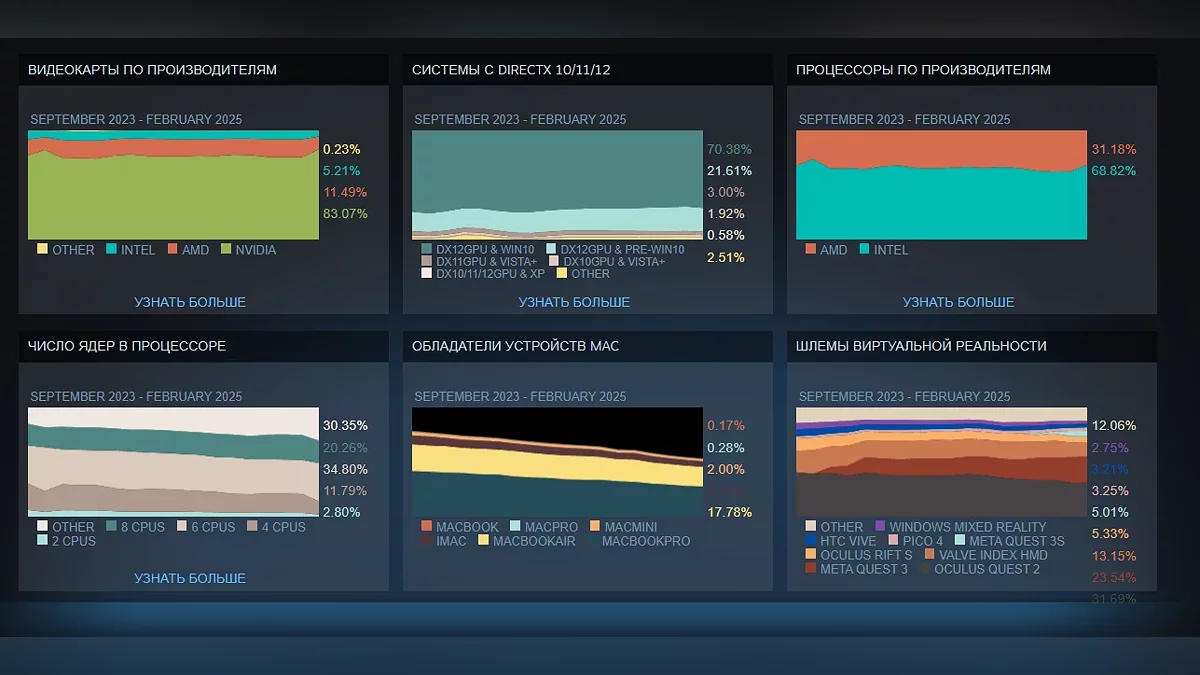Click the ШЛЕМЫ ВИРТУАЛЬНОЙ РЕАЛЬНОСТИ panel header

(921, 346)
